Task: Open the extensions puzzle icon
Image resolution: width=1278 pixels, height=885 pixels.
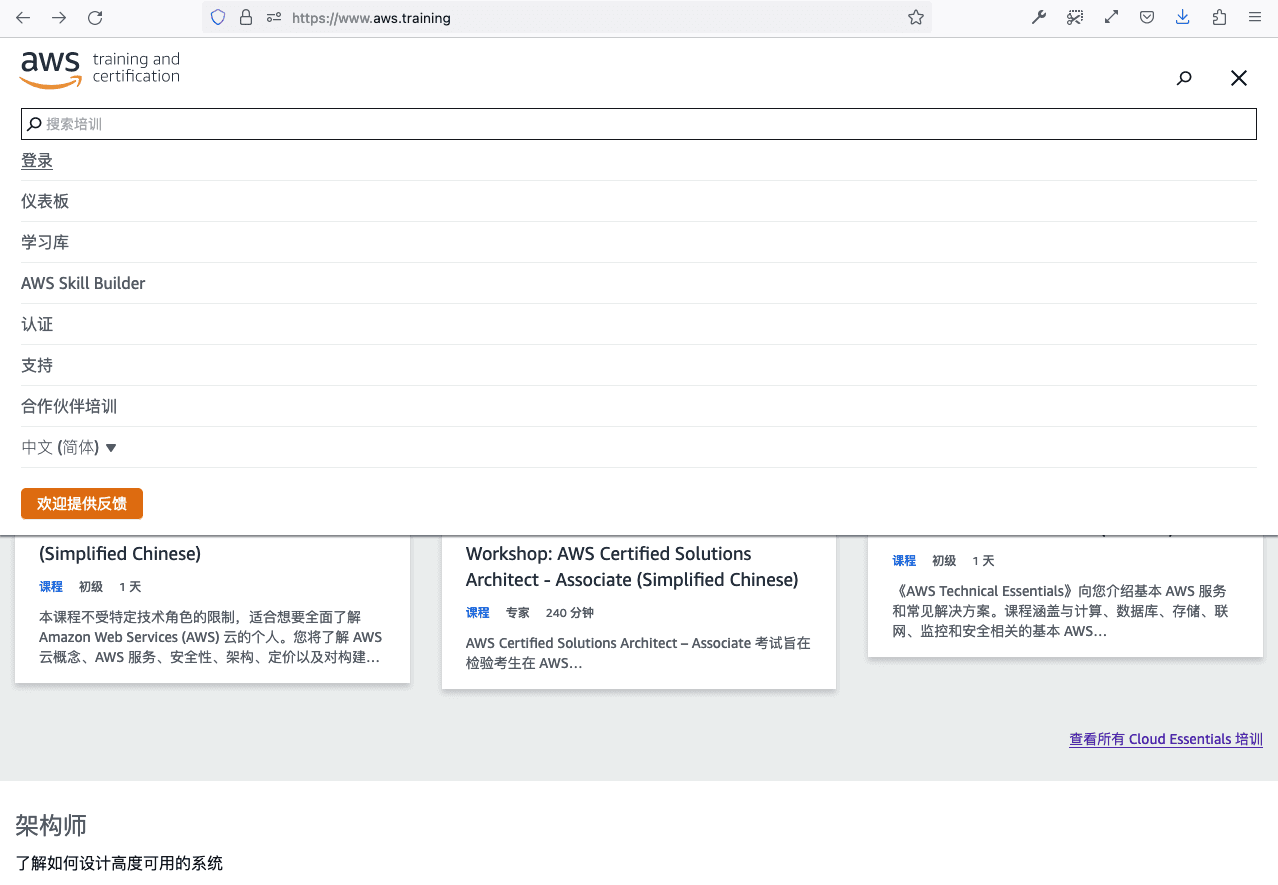Action: click(1219, 17)
